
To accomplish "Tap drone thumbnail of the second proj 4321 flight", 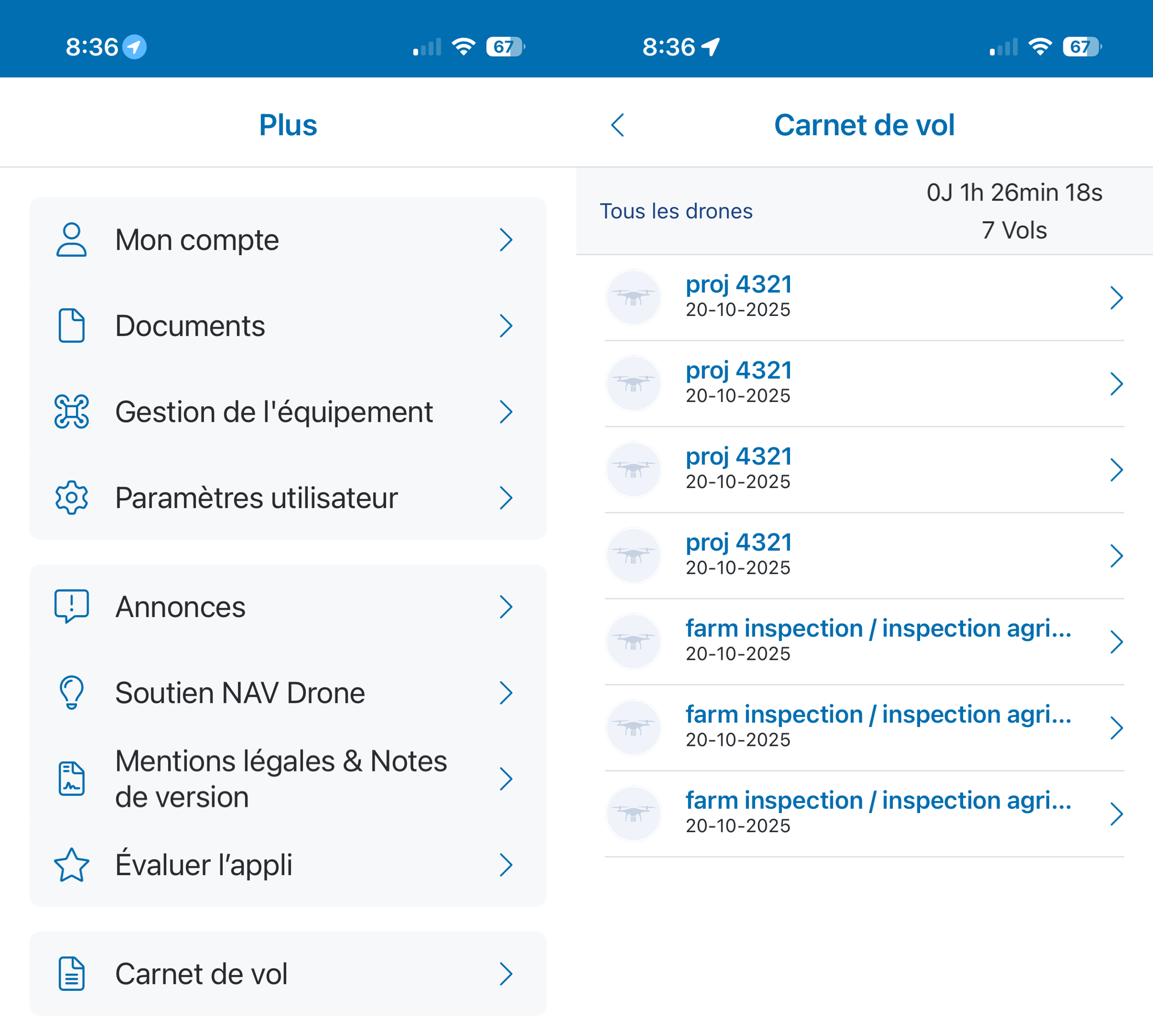I will (x=633, y=384).
